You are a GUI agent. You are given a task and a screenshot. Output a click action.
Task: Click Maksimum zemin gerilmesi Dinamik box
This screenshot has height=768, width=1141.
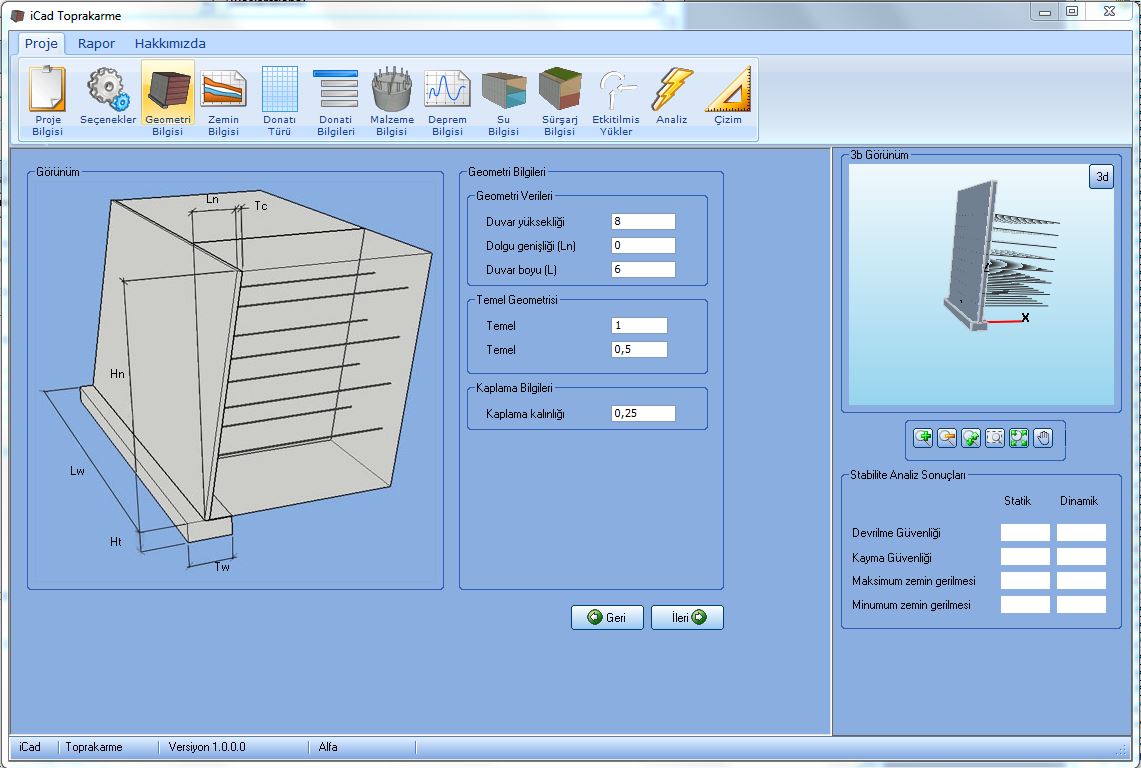coord(1081,580)
